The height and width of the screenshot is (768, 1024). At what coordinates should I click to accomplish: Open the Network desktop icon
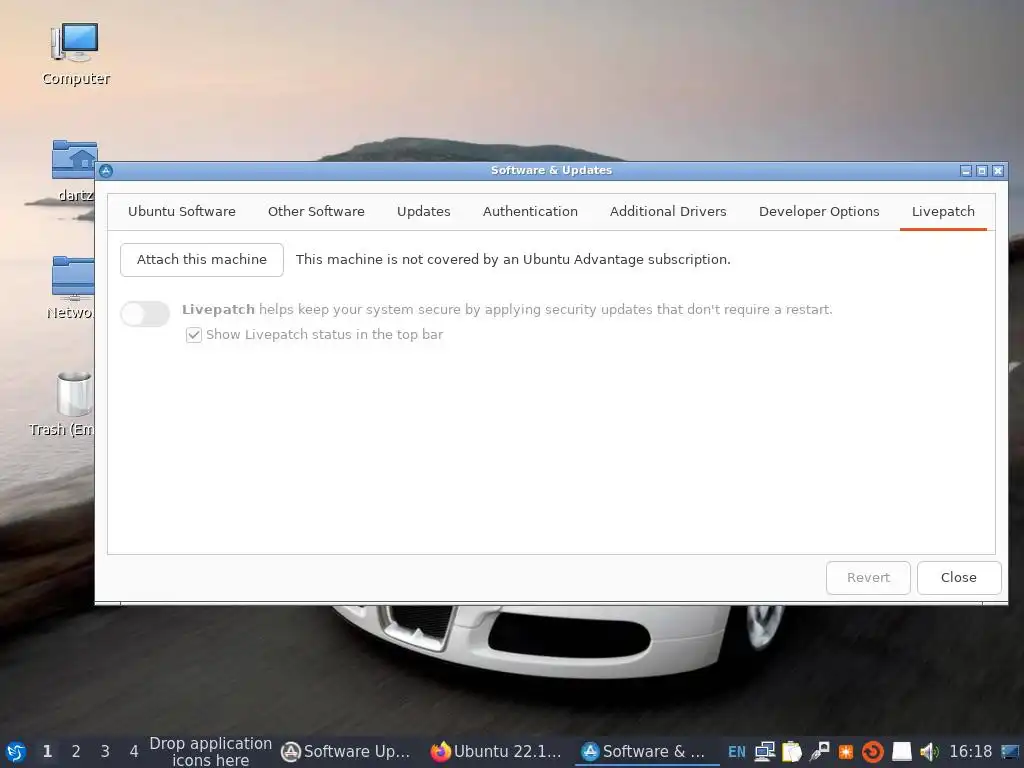point(72,287)
